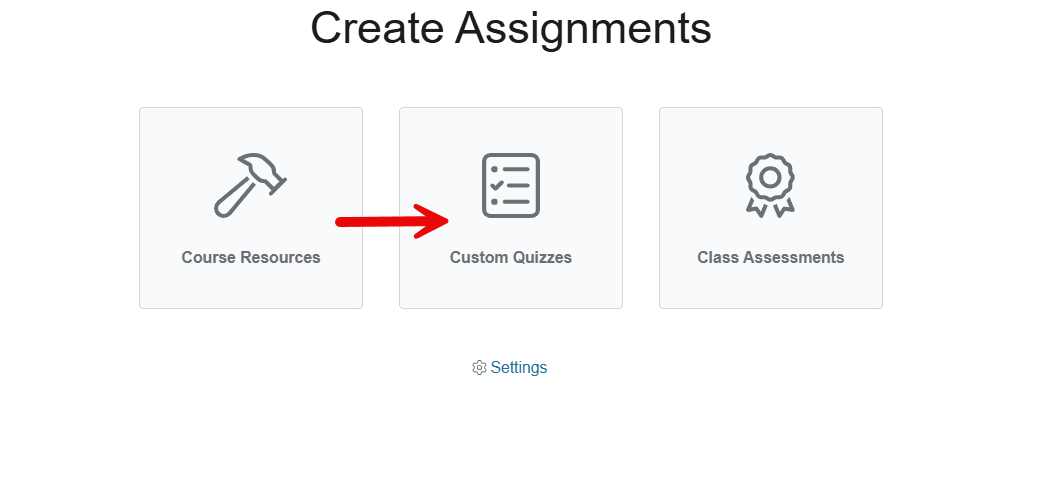Click the Class Assessments label text
The width and height of the screenshot is (1050, 489).
click(x=771, y=257)
